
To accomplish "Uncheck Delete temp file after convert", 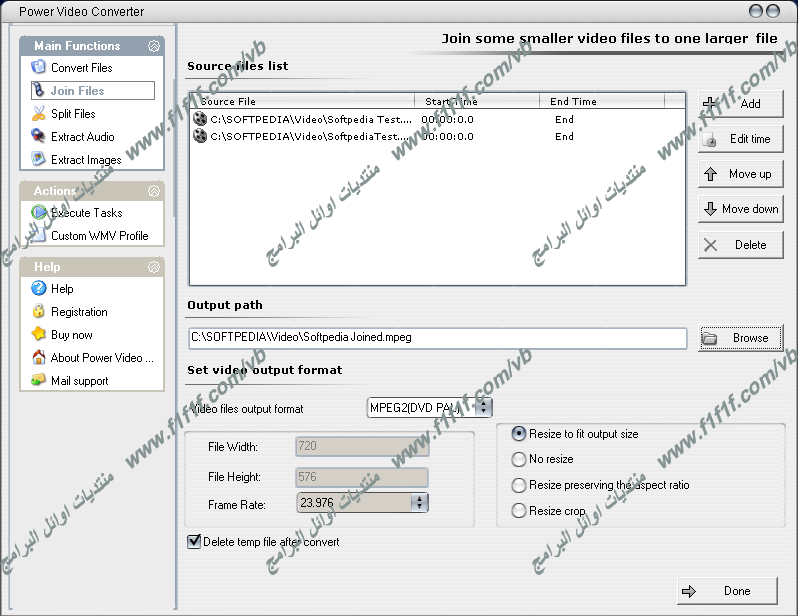I will (194, 542).
